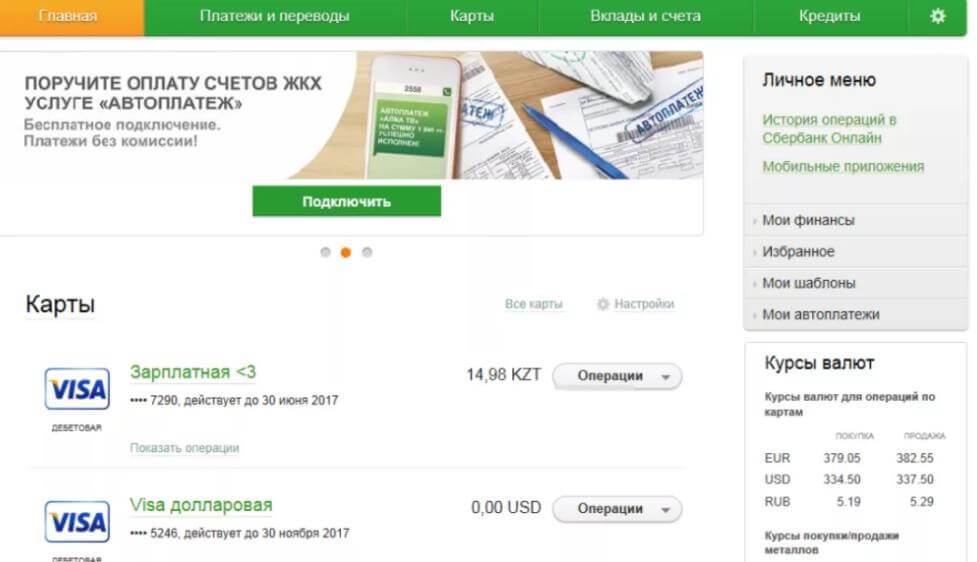This screenshot has width=977, height=562.
Task: Expand Мои автоплатежи section
Action: coord(855,315)
